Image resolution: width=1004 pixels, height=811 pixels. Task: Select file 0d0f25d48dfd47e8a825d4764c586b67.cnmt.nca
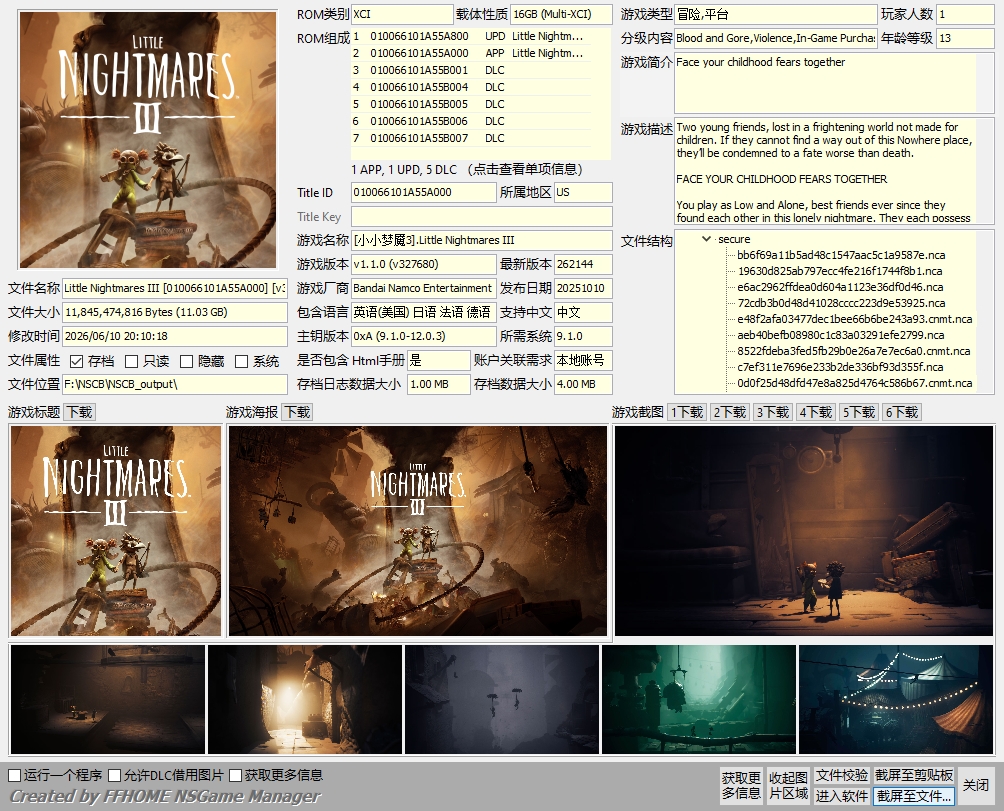[855, 383]
